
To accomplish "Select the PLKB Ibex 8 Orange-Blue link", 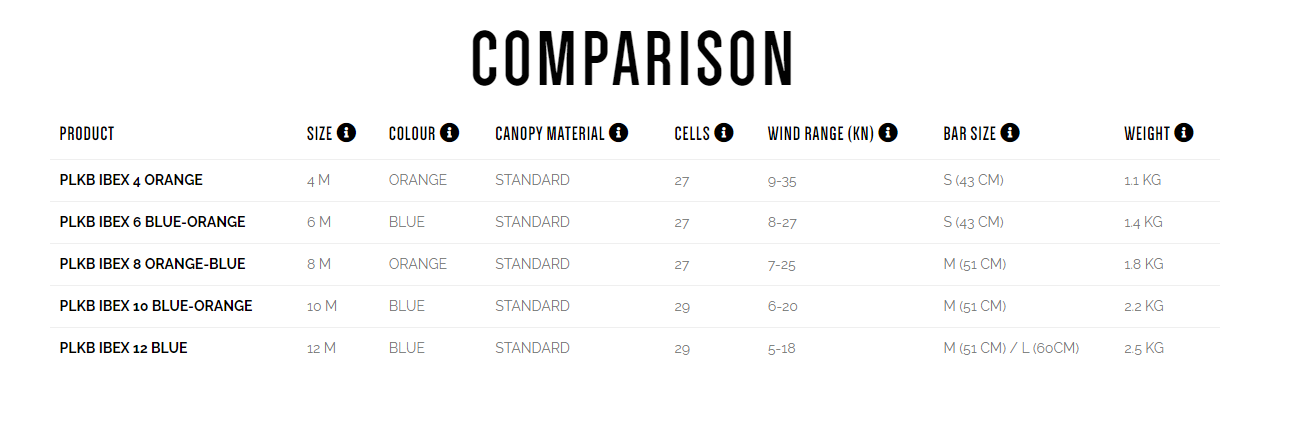I will point(152,264).
